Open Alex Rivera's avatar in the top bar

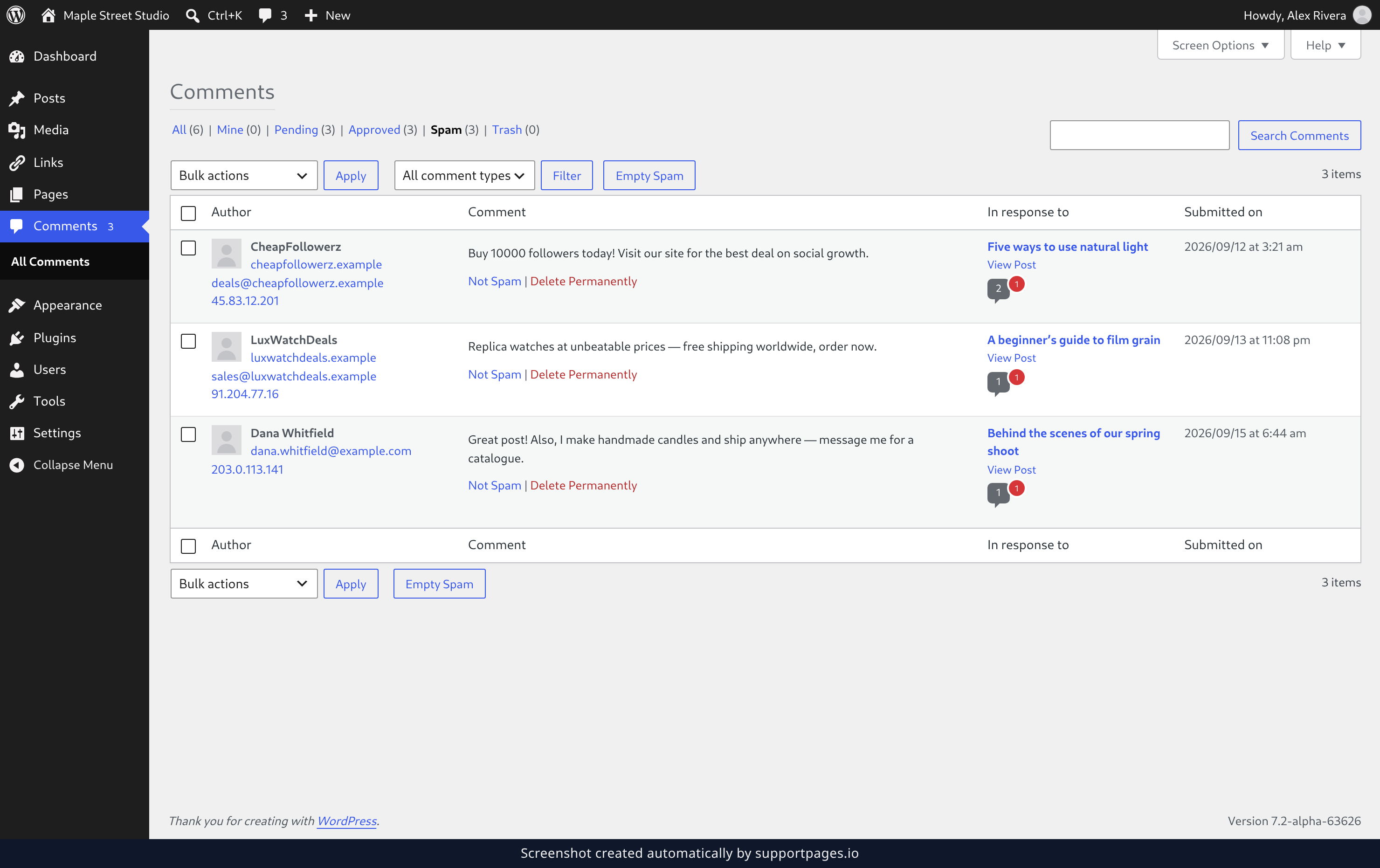(x=1362, y=15)
